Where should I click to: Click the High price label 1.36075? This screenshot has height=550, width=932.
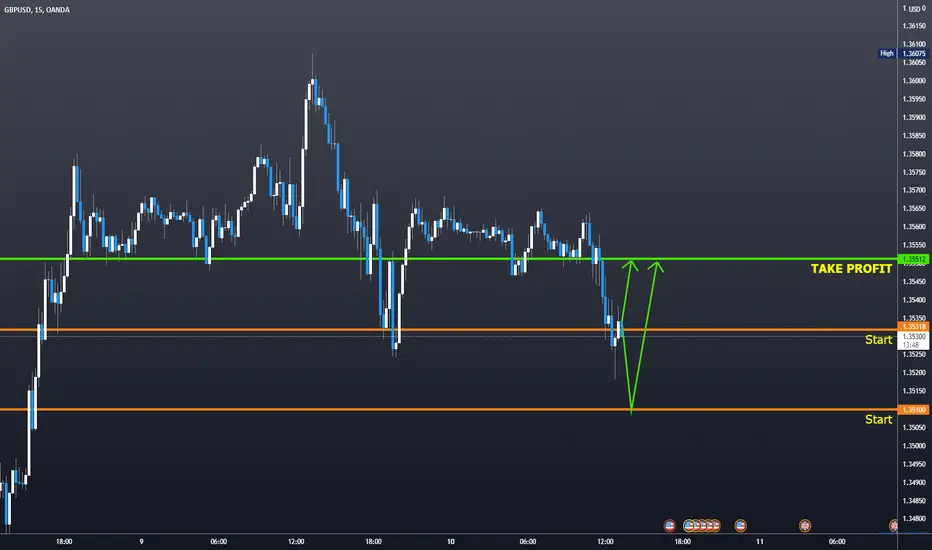pos(914,54)
